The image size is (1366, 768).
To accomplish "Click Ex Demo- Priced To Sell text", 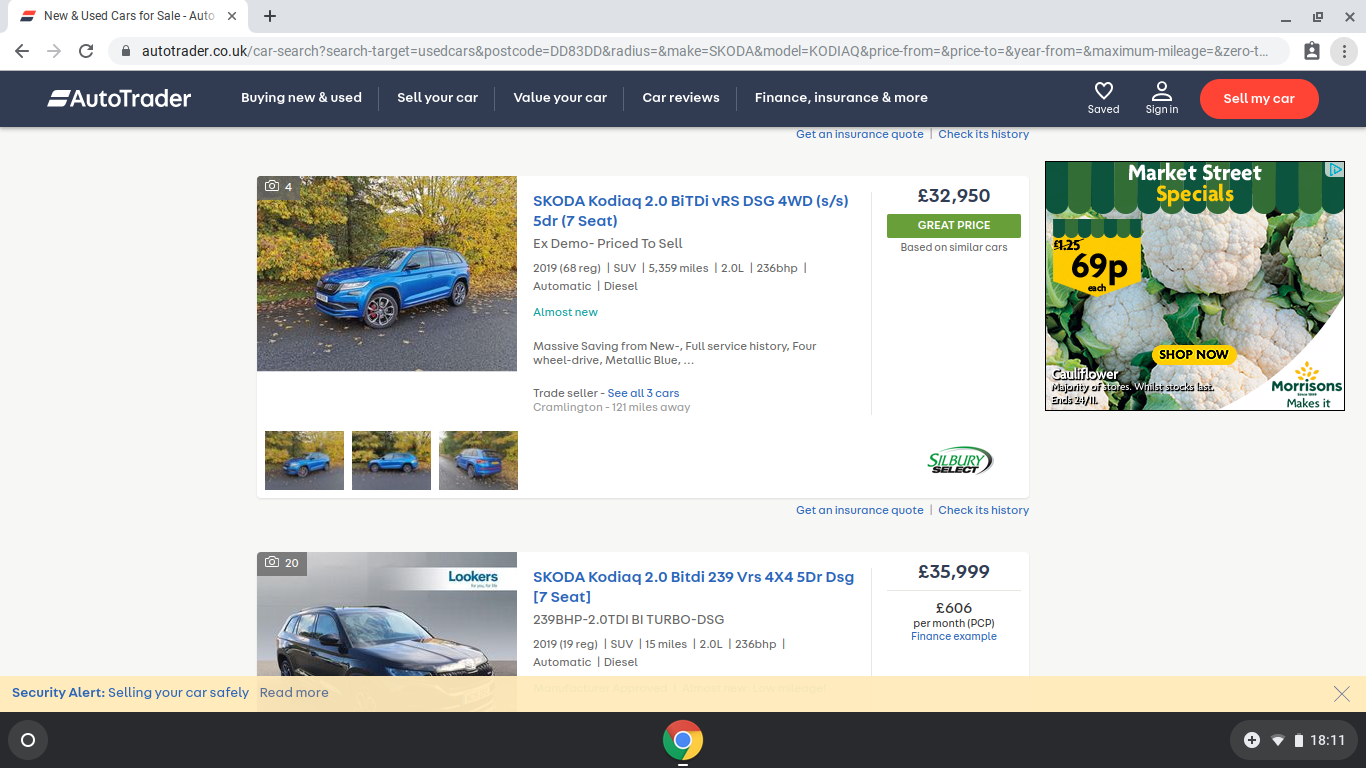I will 608,244.
